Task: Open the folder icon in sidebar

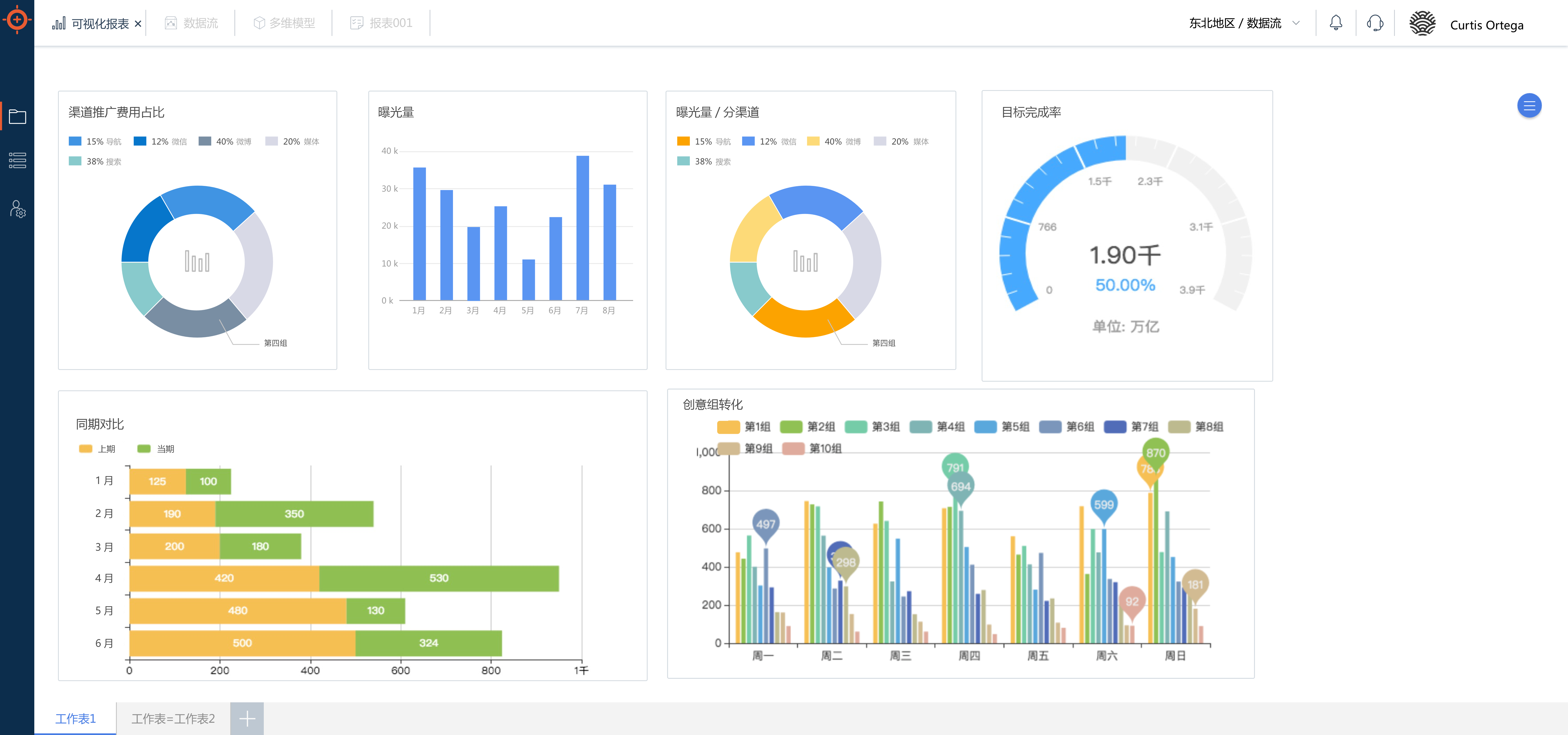Action: tap(17, 116)
